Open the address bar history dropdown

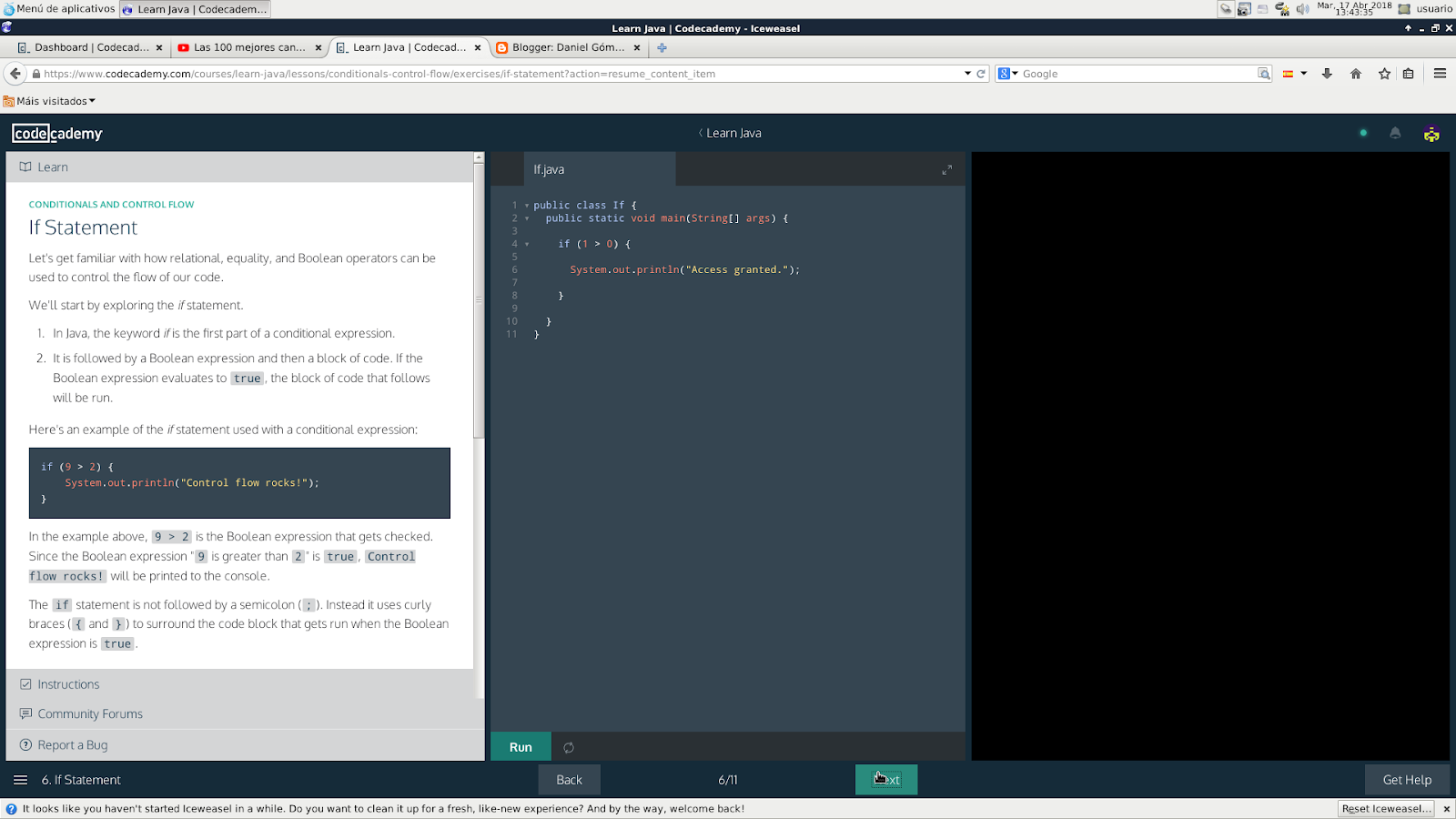click(x=967, y=74)
